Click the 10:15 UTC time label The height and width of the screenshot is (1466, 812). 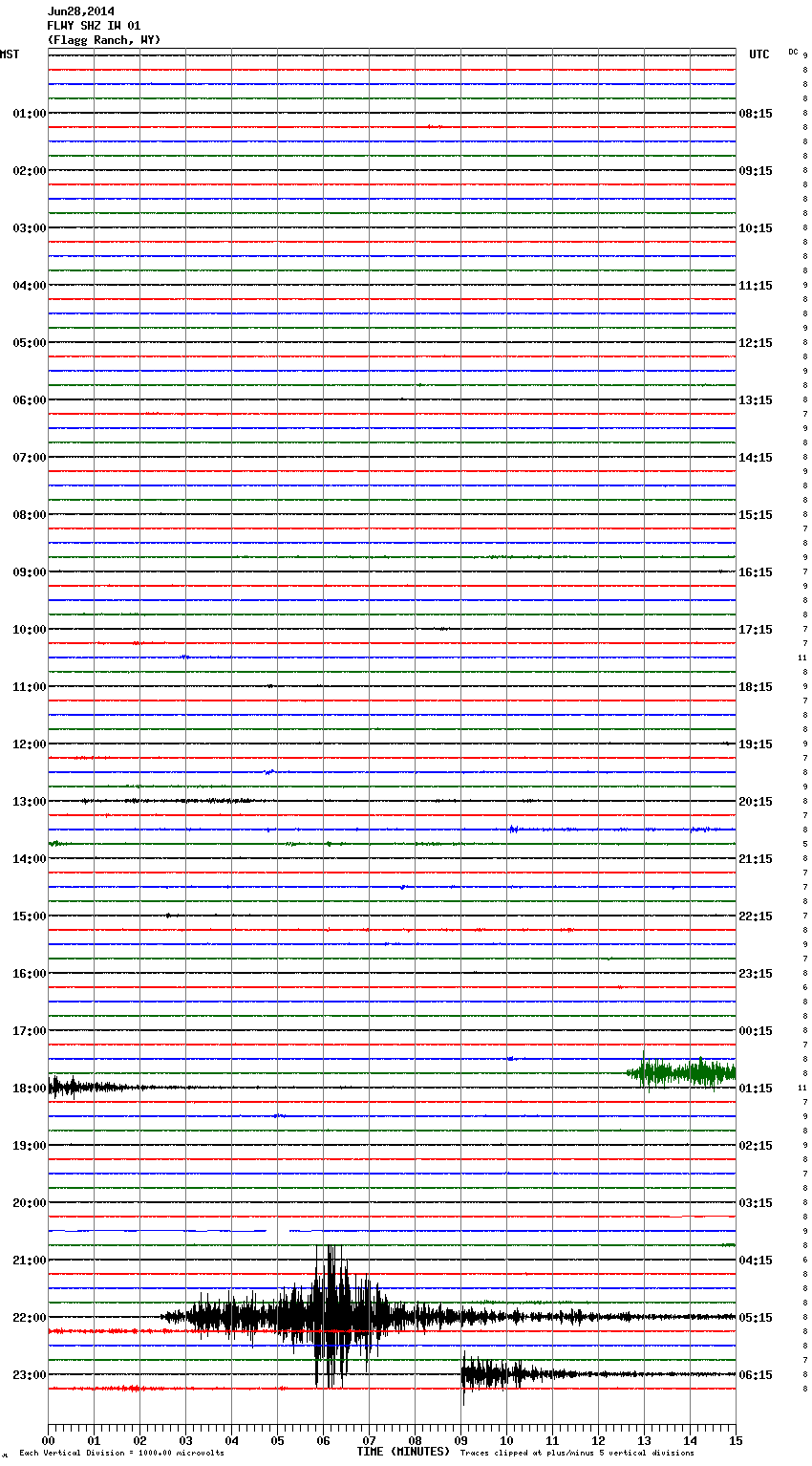click(x=756, y=228)
